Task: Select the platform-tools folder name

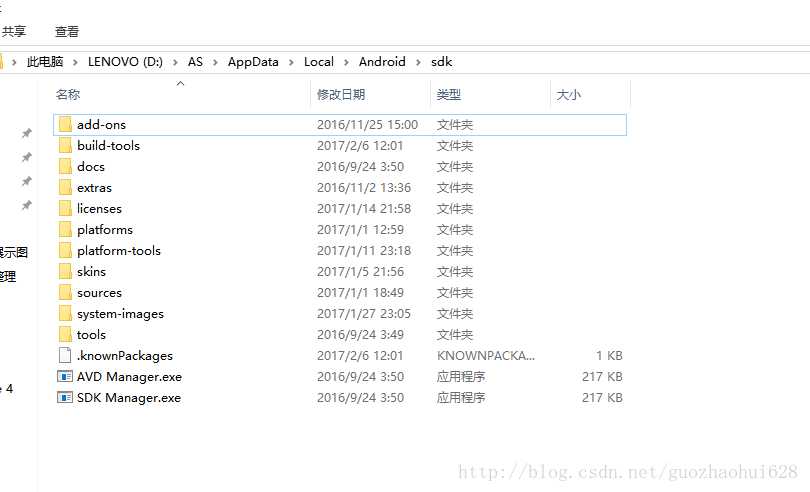Action: (119, 251)
